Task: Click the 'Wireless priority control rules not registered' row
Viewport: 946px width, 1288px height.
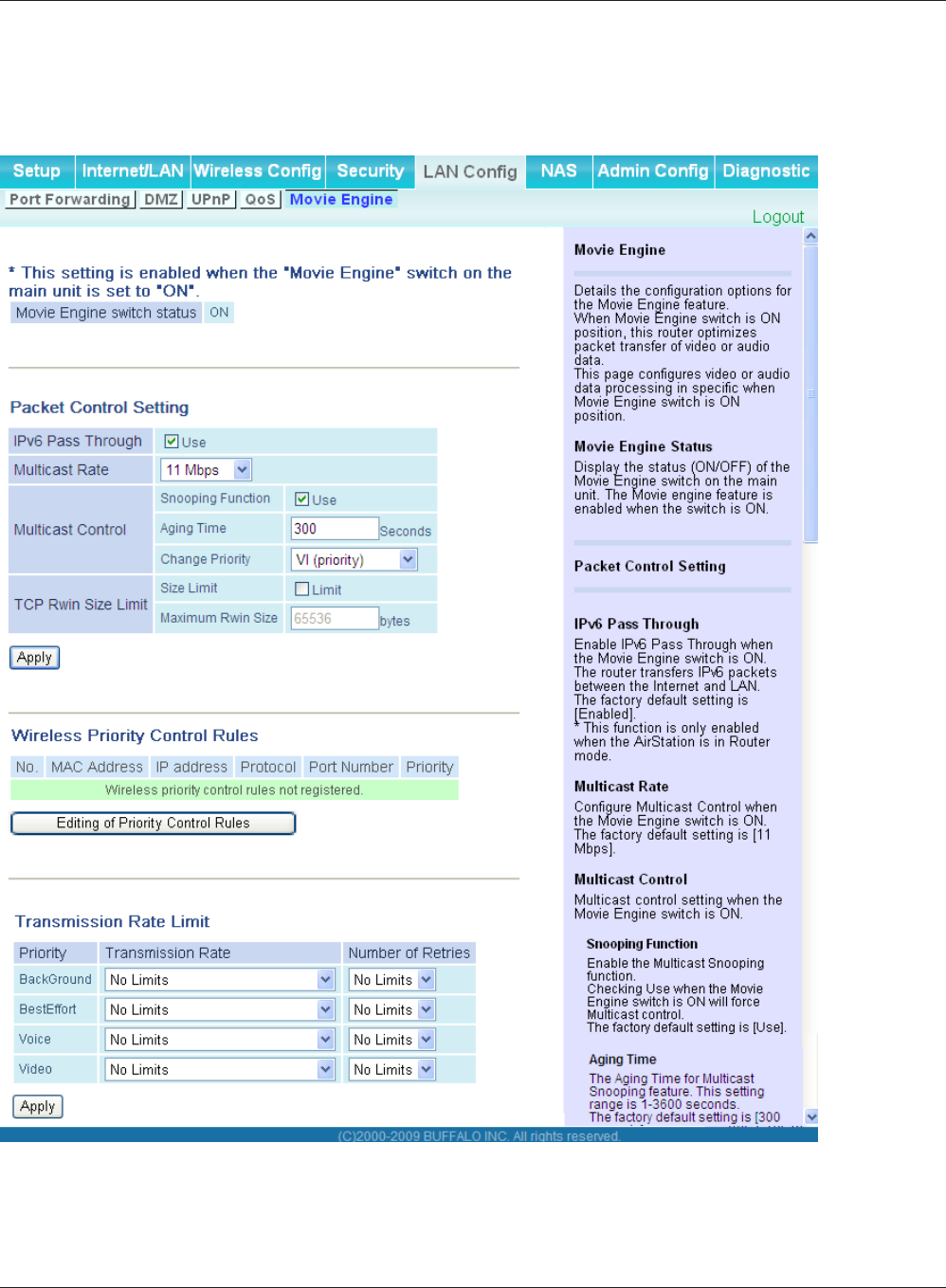Action: point(234,790)
